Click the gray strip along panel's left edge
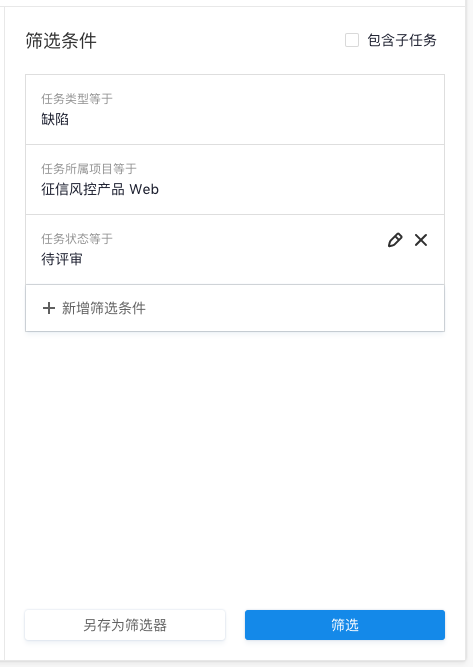 click(x=2, y=332)
